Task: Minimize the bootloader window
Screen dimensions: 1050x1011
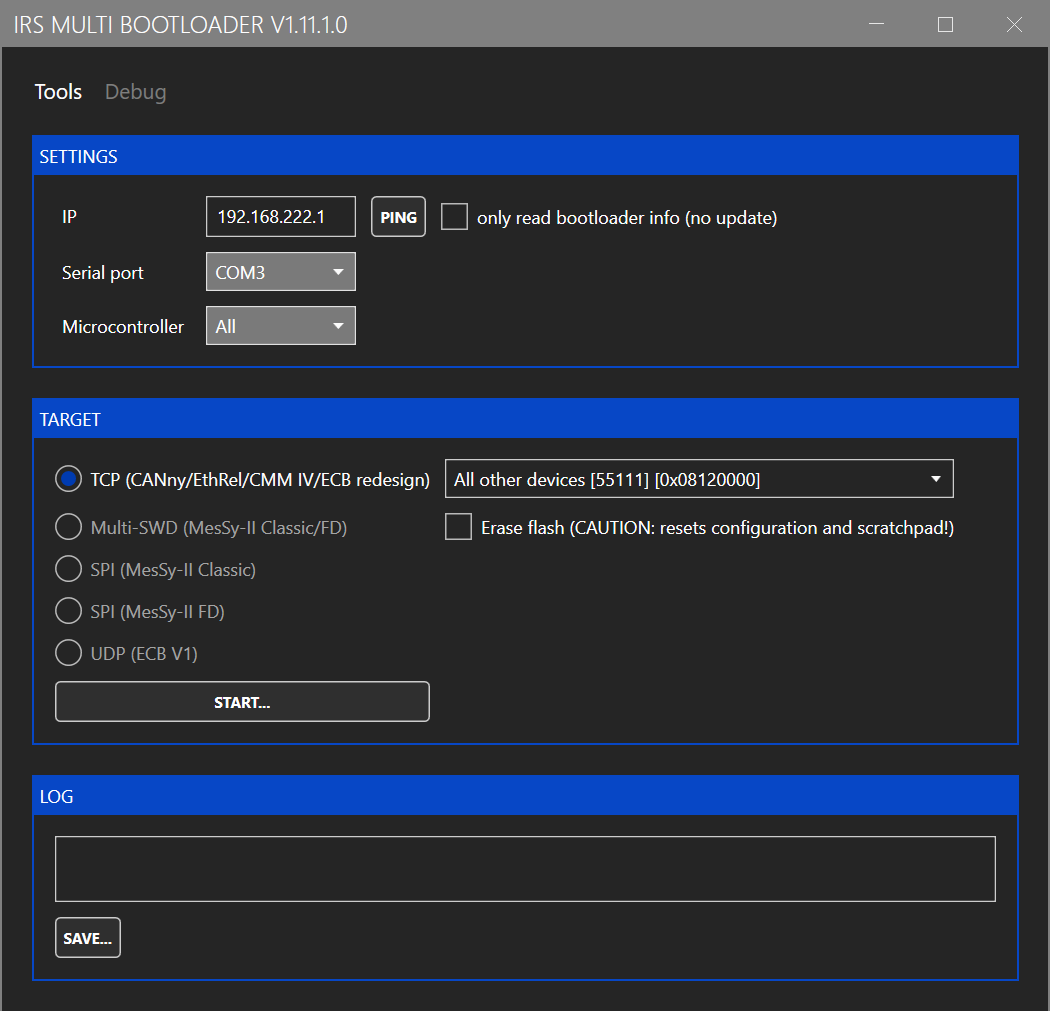Action: pyautogui.click(x=877, y=24)
